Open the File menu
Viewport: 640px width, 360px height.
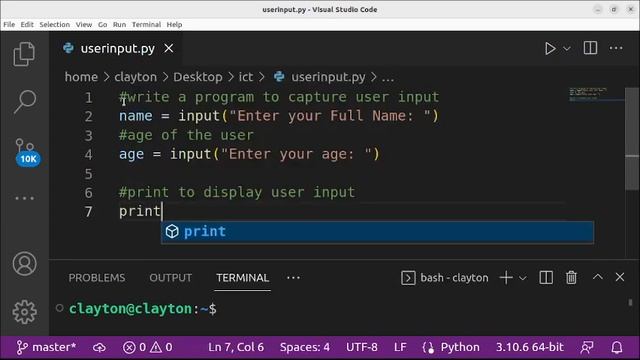pyautogui.click(x=9, y=24)
